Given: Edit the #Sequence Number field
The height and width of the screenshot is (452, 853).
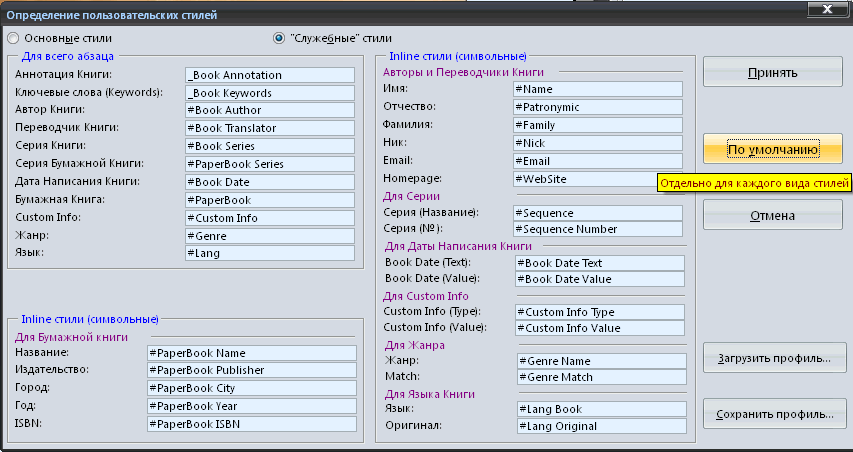Looking at the screenshot, I should [x=598, y=229].
